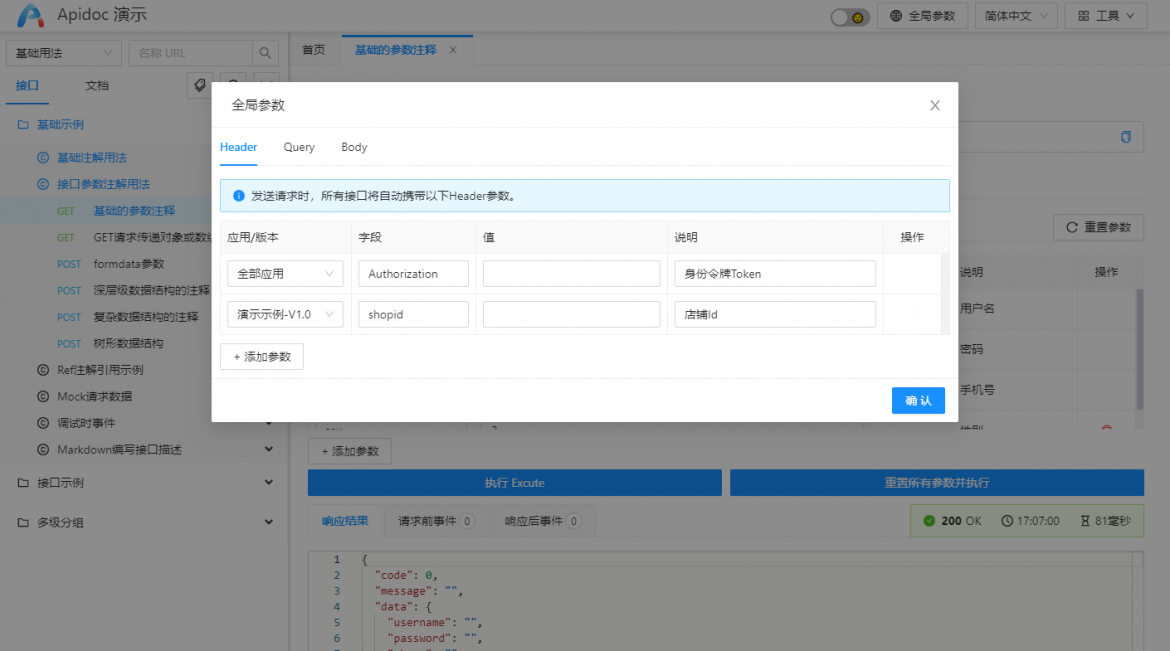The width and height of the screenshot is (1170, 651).
Task: Click the blue info icon in the notice
Action: pyautogui.click(x=239, y=196)
